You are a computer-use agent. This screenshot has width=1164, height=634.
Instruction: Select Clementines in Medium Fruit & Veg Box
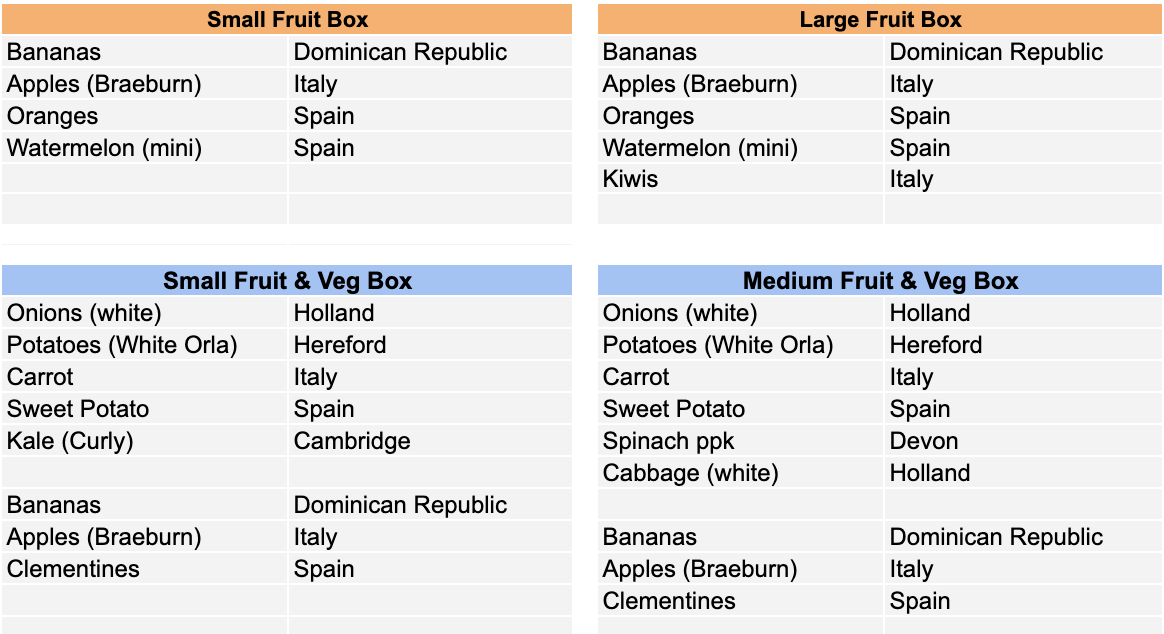tap(740, 601)
